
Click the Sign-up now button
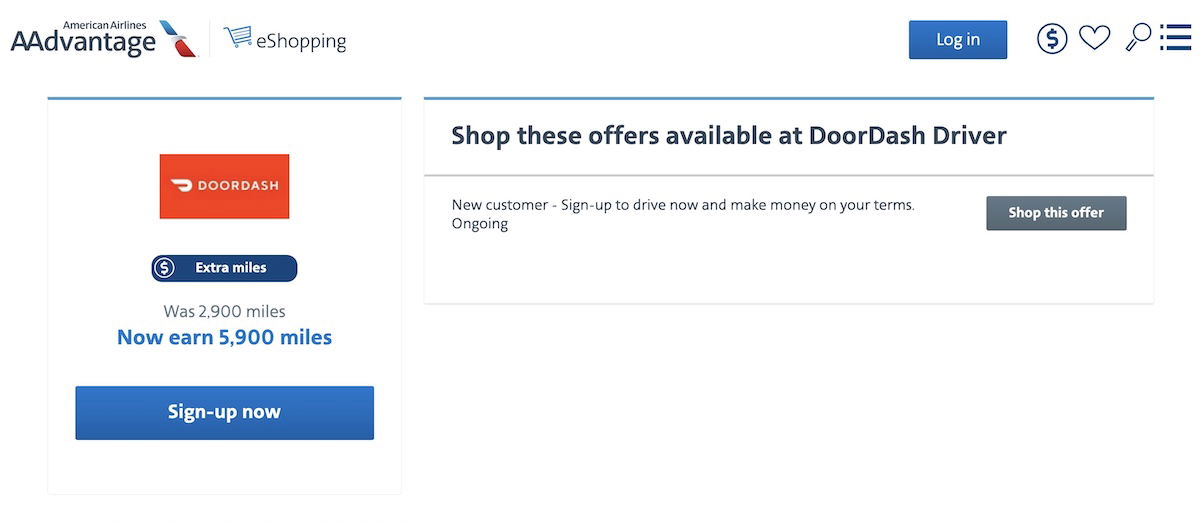tap(224, 413)
